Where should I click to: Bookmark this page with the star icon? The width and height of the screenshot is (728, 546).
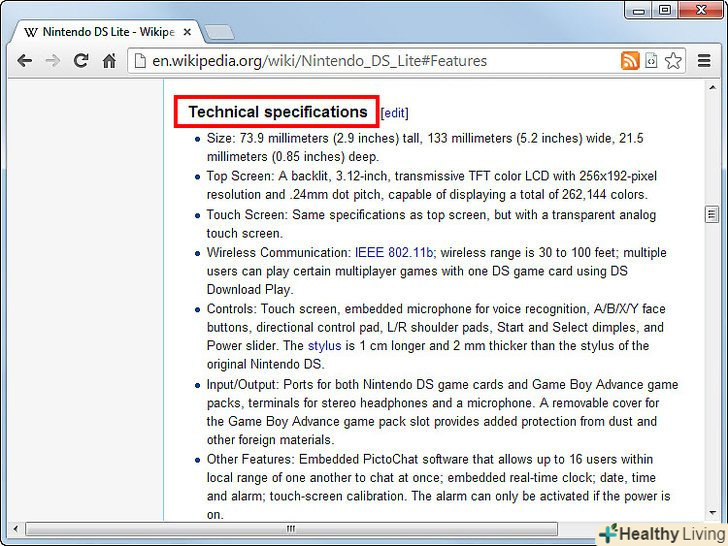(x=673, y=61)
